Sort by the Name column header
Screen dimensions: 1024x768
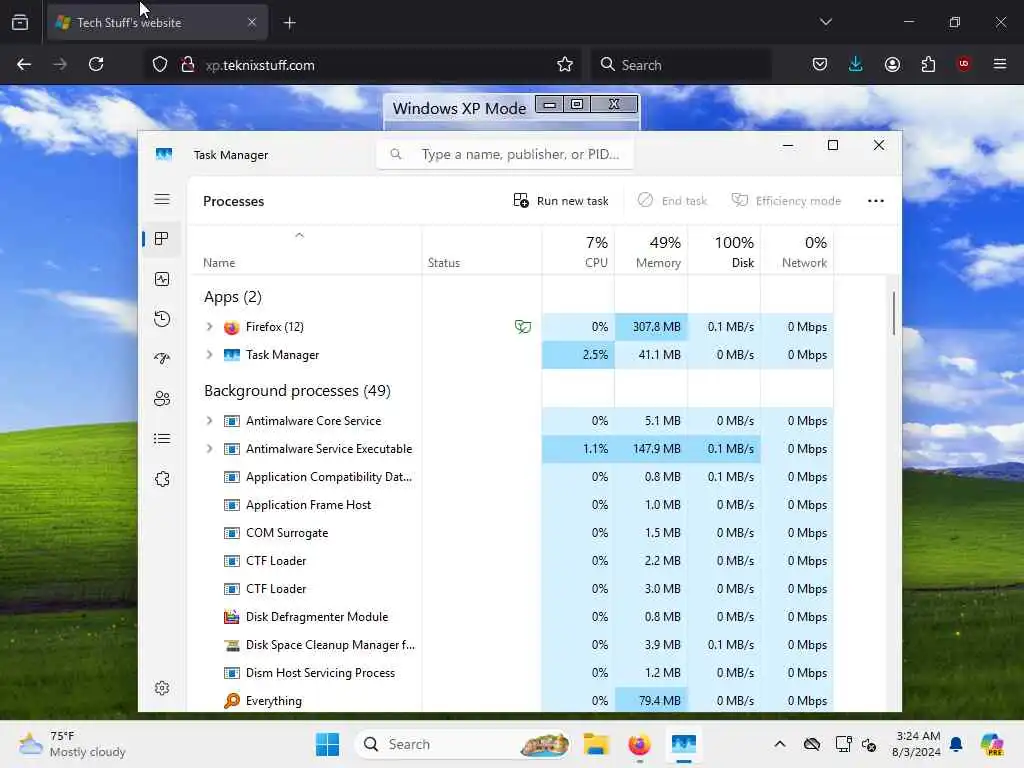305,251
